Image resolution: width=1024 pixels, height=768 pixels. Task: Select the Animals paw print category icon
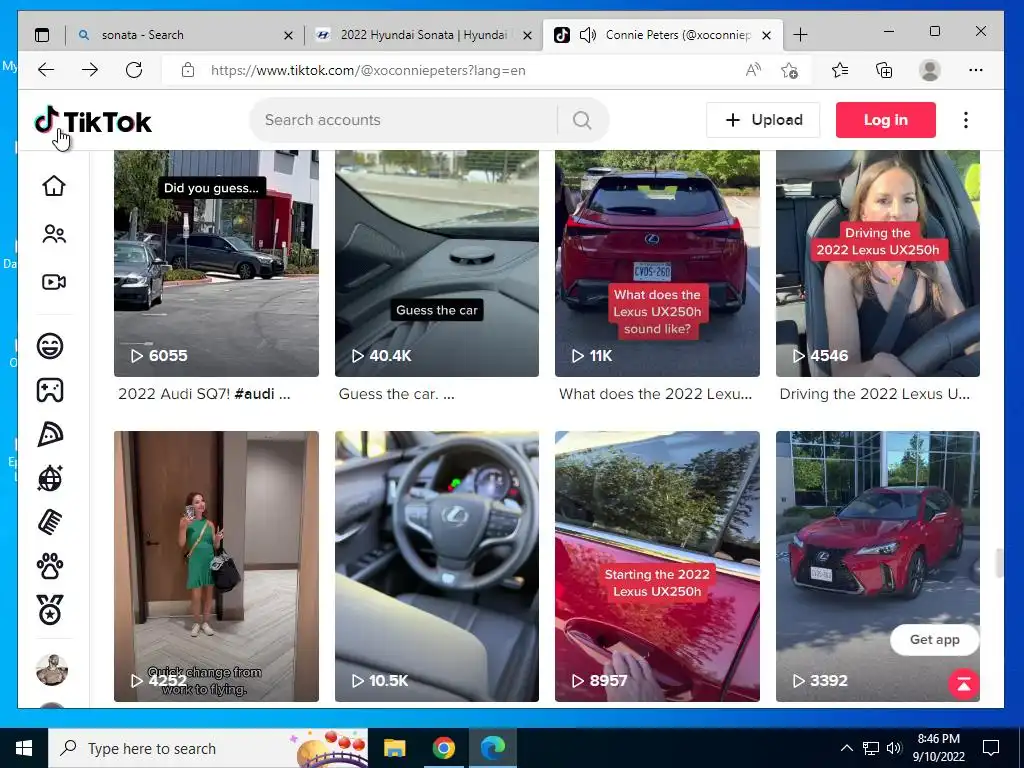50,566
